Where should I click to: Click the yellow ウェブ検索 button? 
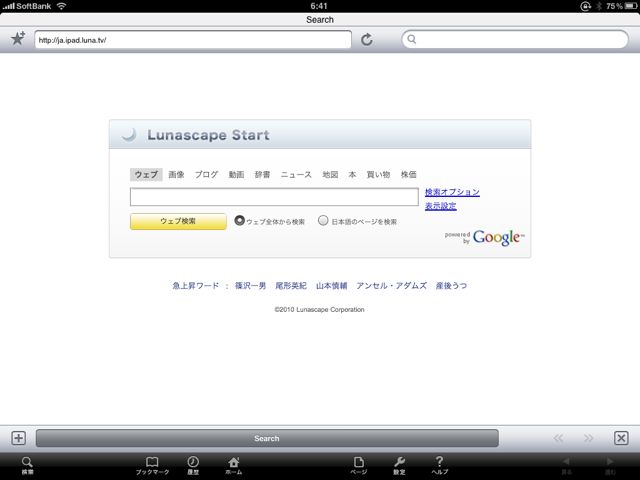point(178,221)
